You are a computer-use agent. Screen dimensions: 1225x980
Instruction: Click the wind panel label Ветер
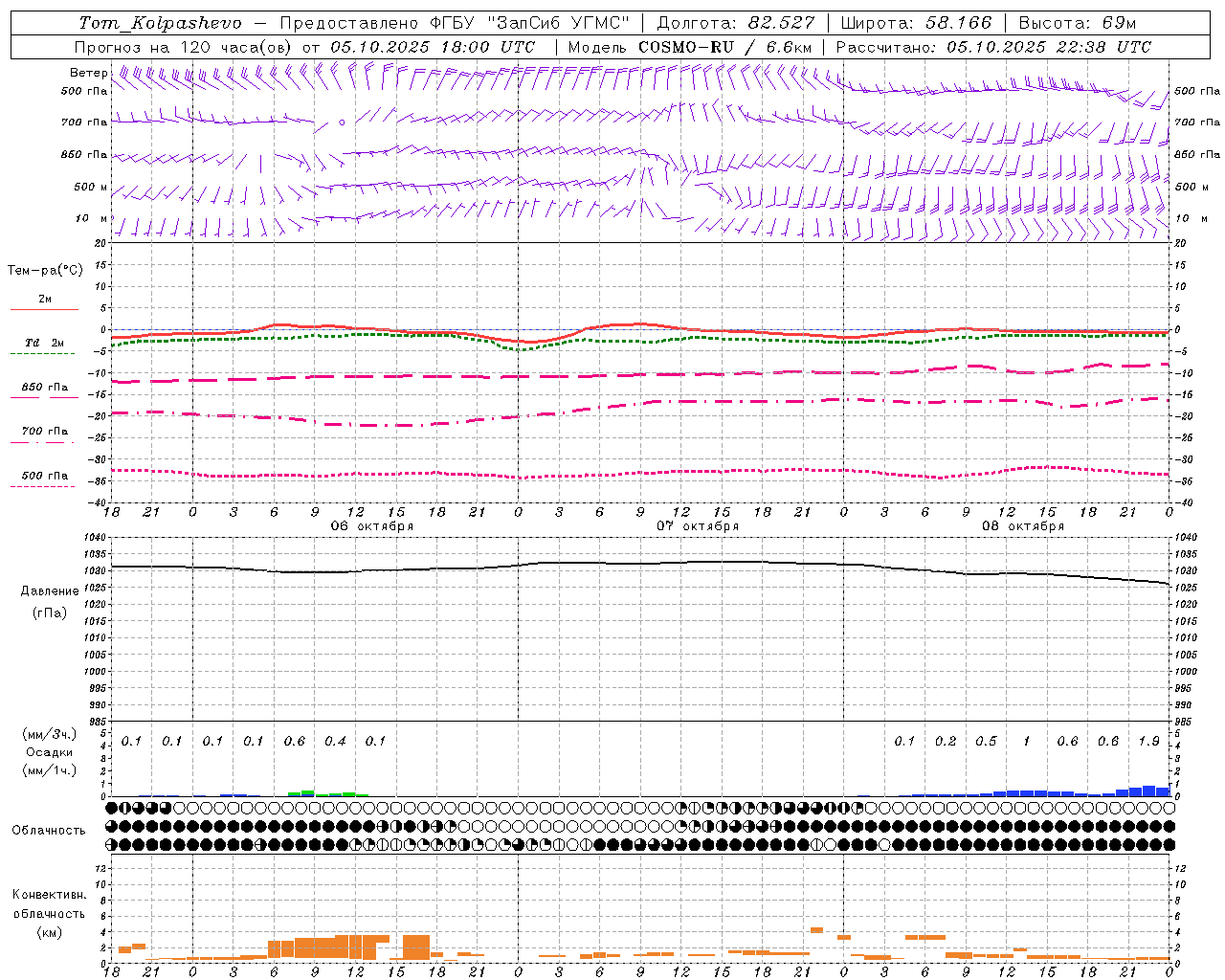click(x=88, y=73)
